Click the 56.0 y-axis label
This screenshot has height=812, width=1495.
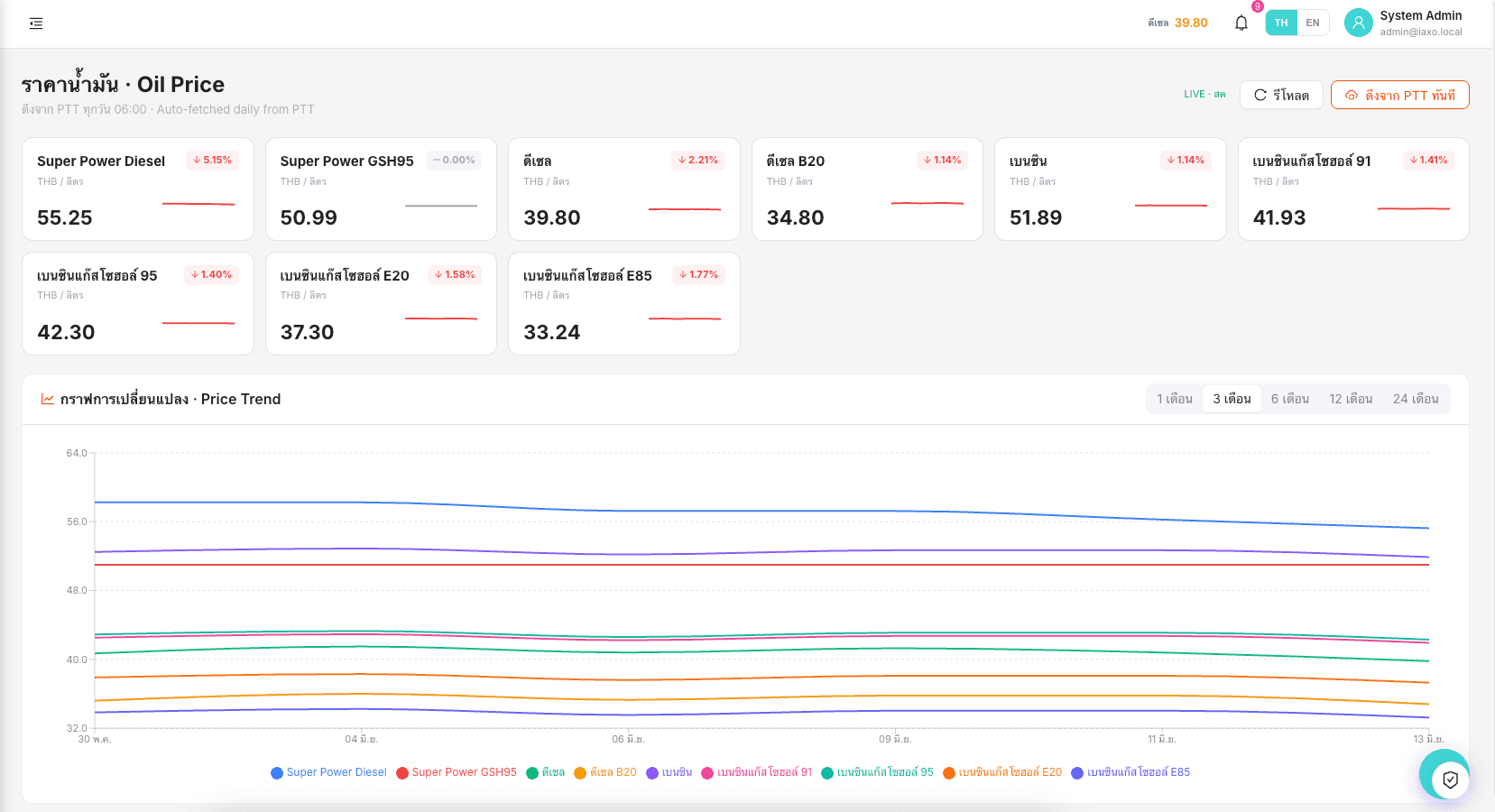coord(77,522)
